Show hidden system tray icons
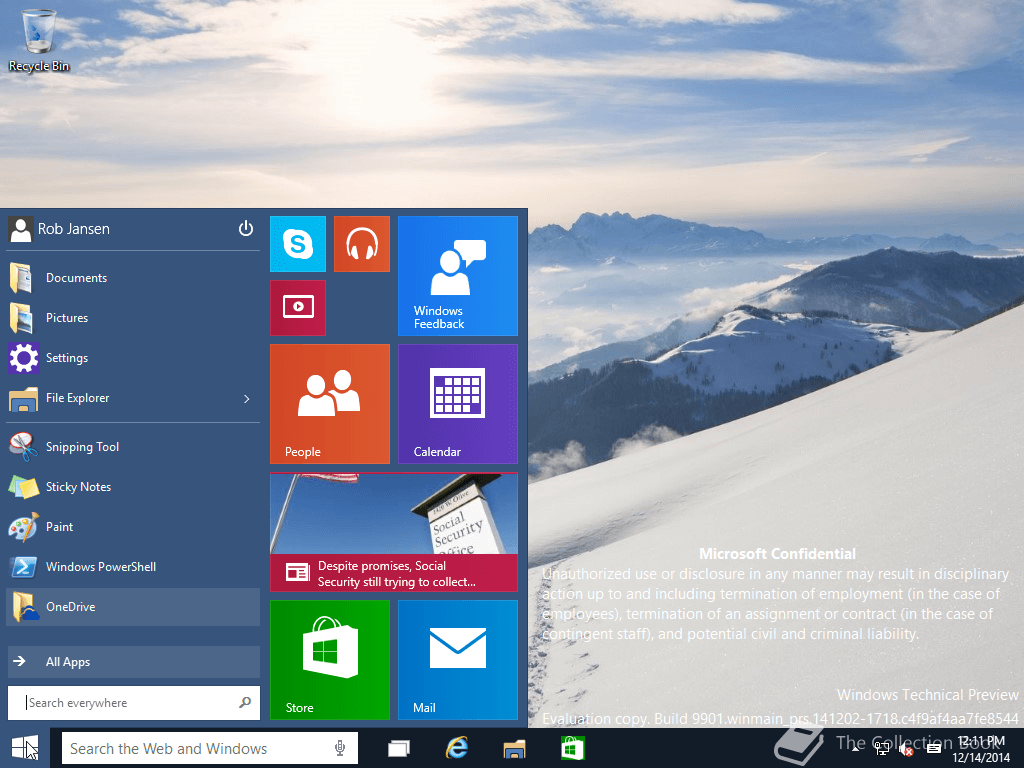This screenshot has width=1024, height=768. tap(855, 749)
